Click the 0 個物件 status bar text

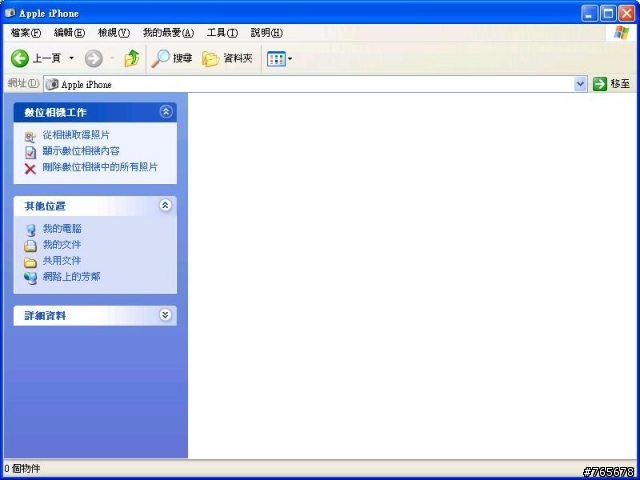point(22,469)
